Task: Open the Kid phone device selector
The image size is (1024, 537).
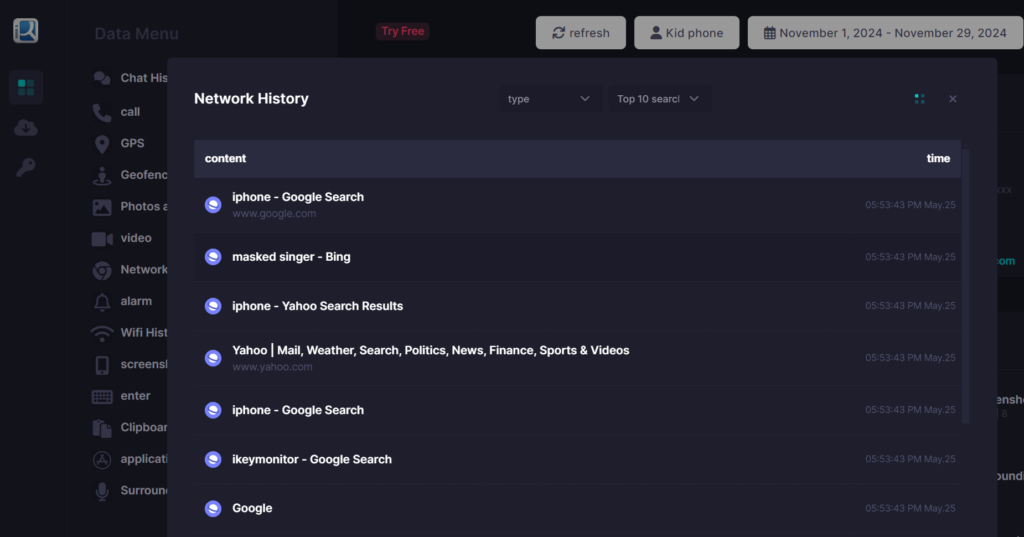Action: 686,33
